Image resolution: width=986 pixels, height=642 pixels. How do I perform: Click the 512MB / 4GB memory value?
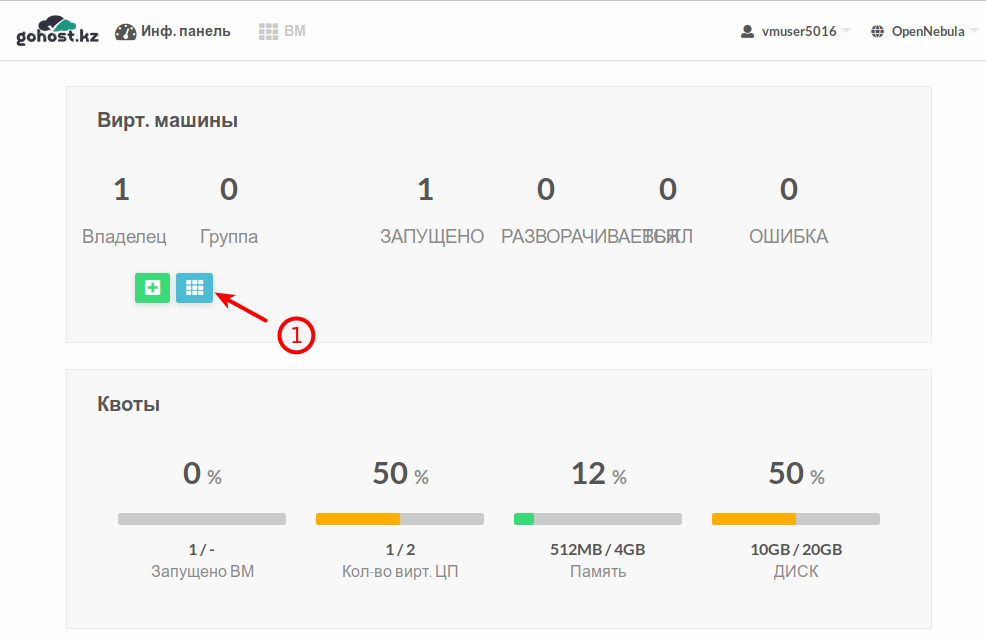click(598, 550)
